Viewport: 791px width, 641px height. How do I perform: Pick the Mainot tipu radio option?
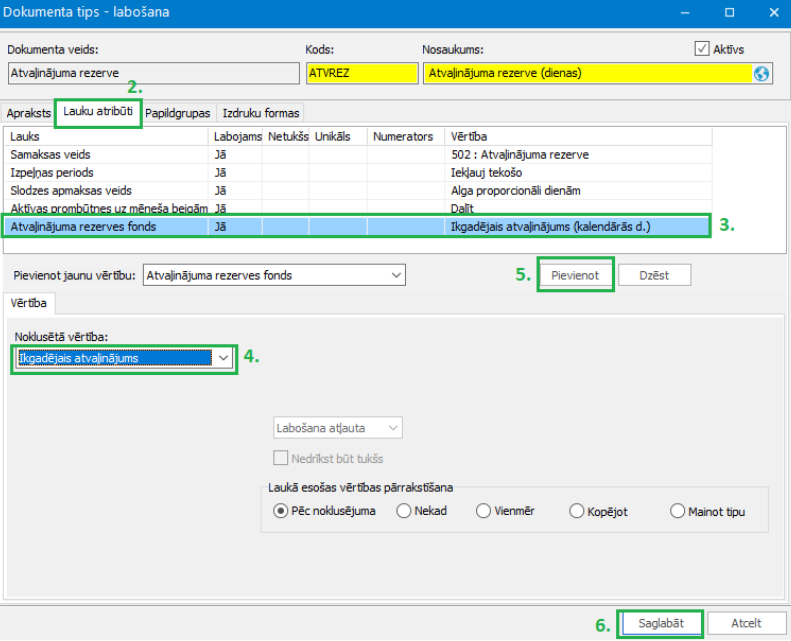point(677,511)
